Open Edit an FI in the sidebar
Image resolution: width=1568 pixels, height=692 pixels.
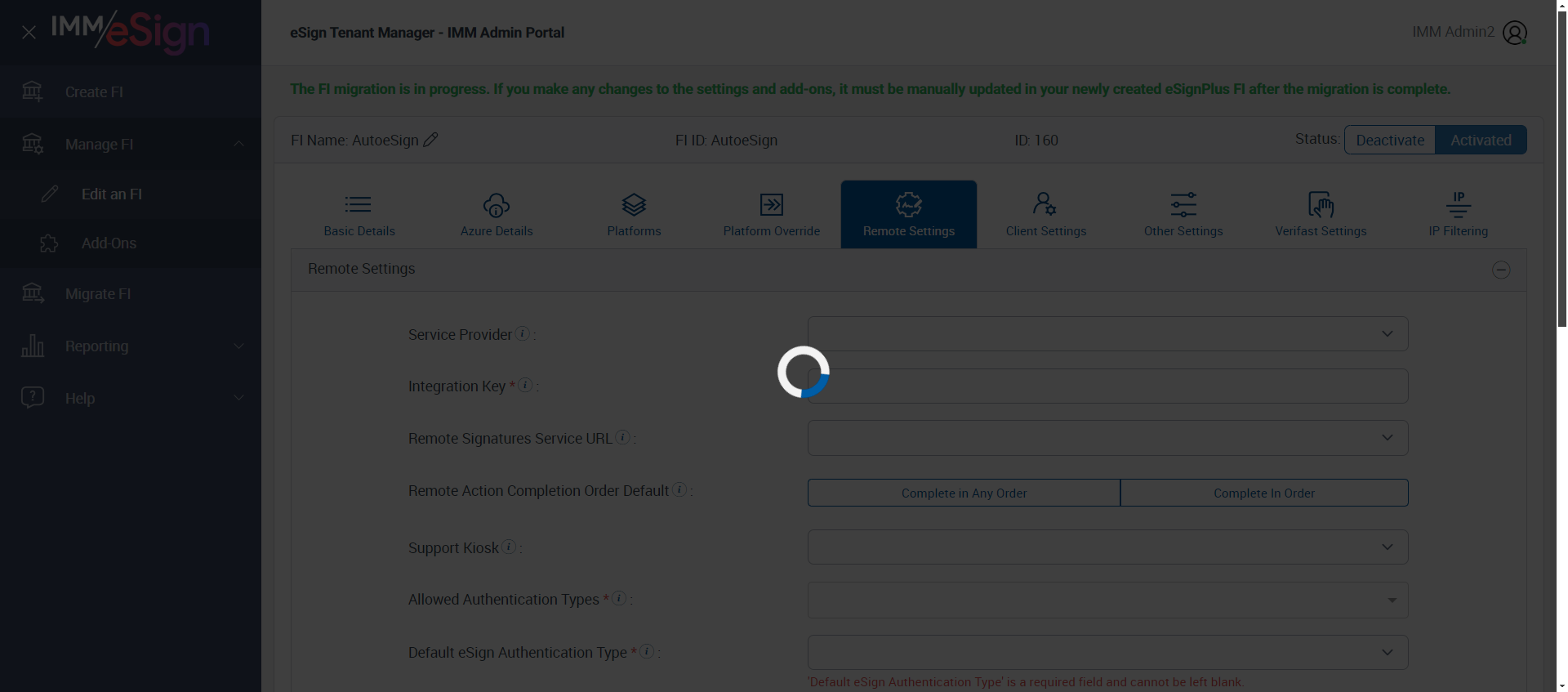point(131,194)
